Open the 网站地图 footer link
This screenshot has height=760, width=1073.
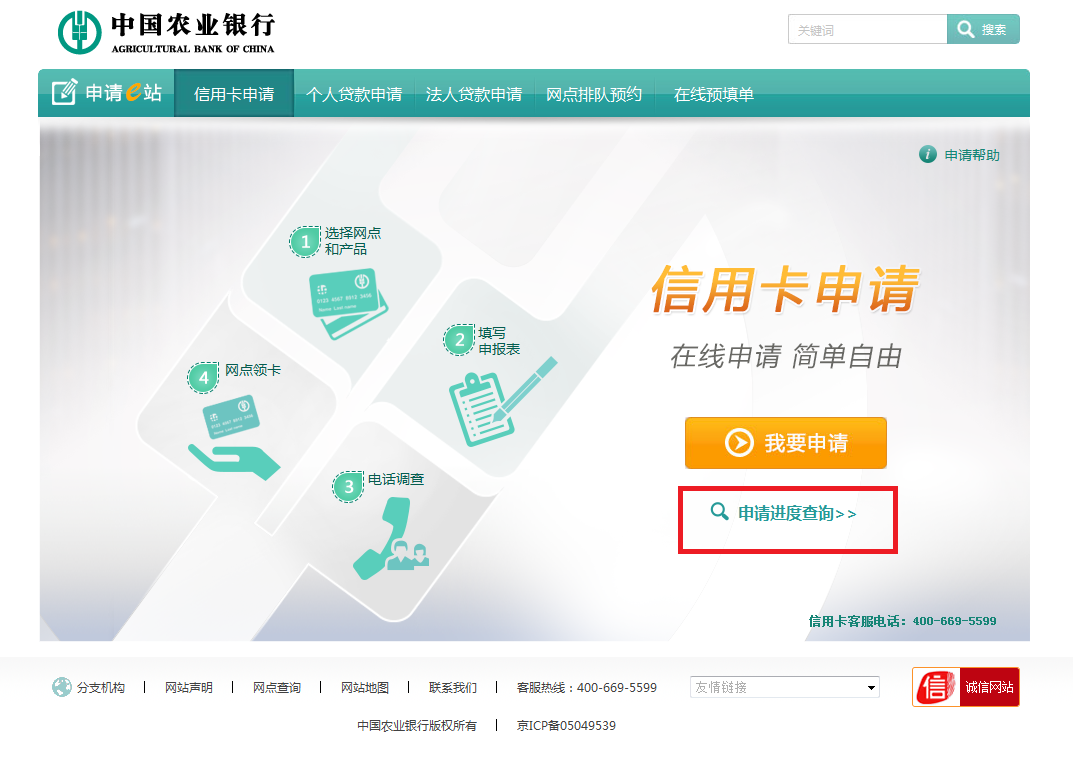pyautogui.click(x=364, y=687)
